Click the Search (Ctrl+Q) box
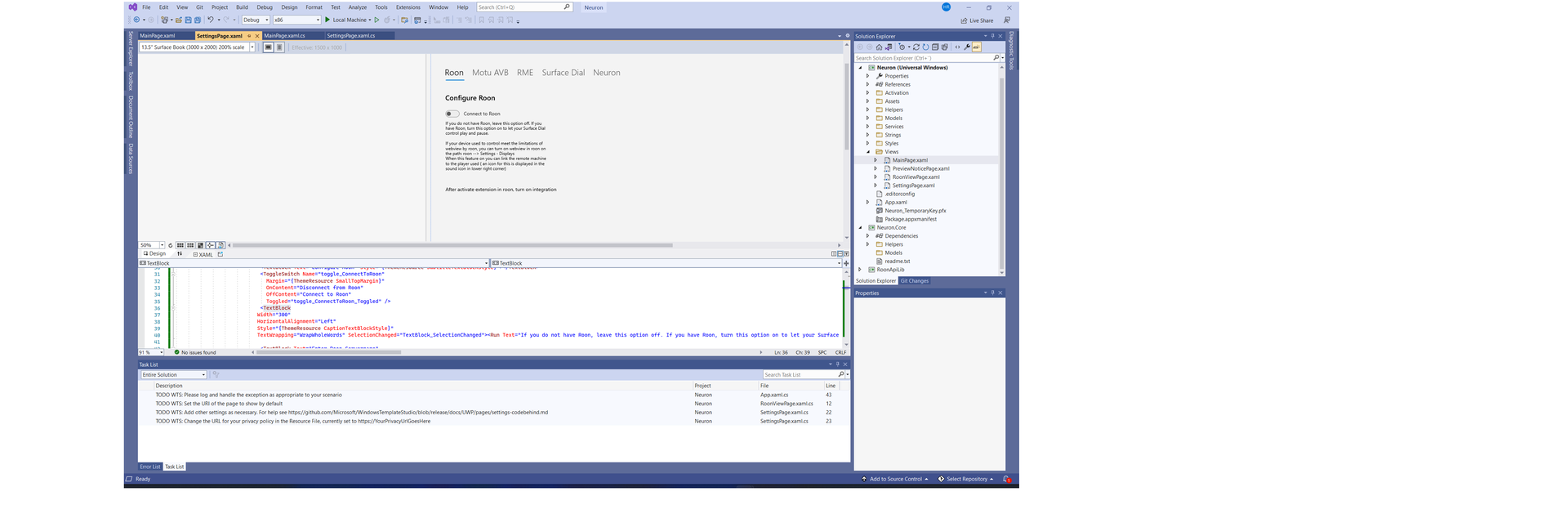Viewport: 1568px width, 505px height. (523, 7)
